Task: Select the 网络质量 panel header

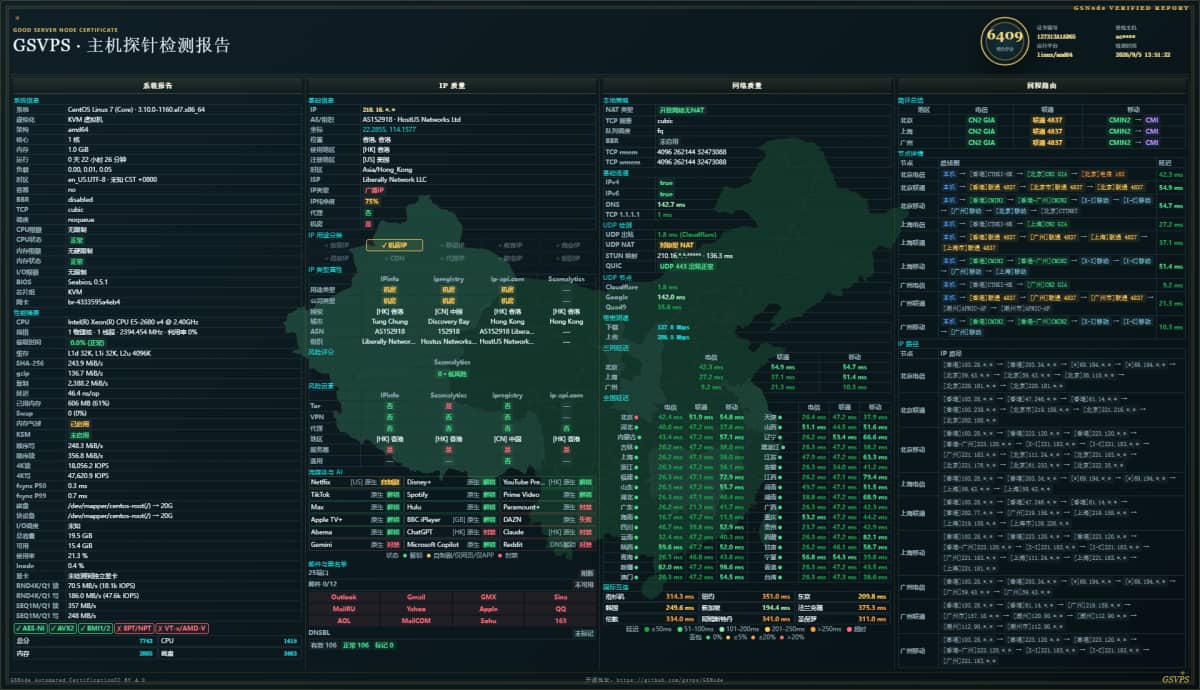Action: pos(746,86)
